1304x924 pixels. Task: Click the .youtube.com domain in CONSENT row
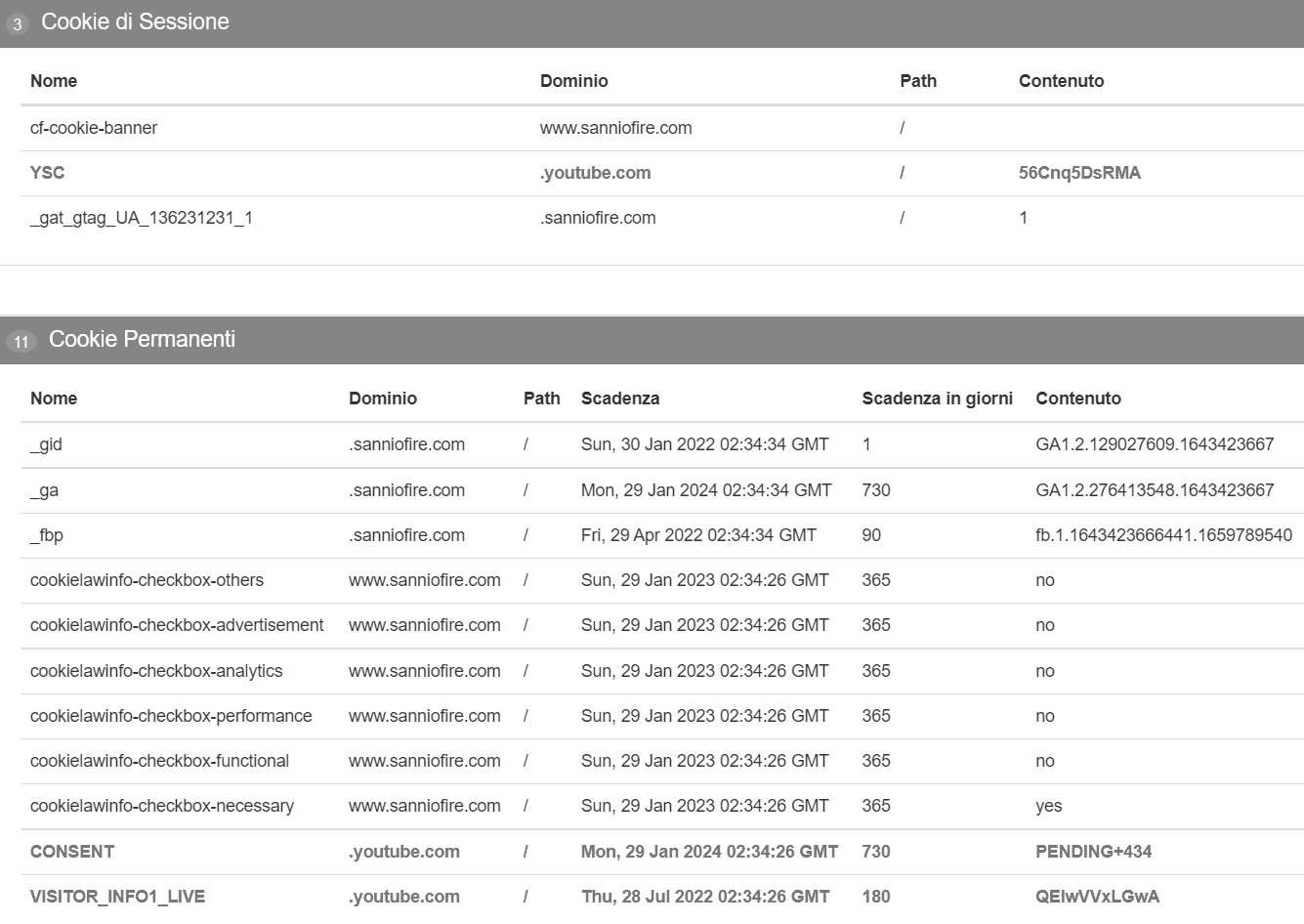point(403,852)
